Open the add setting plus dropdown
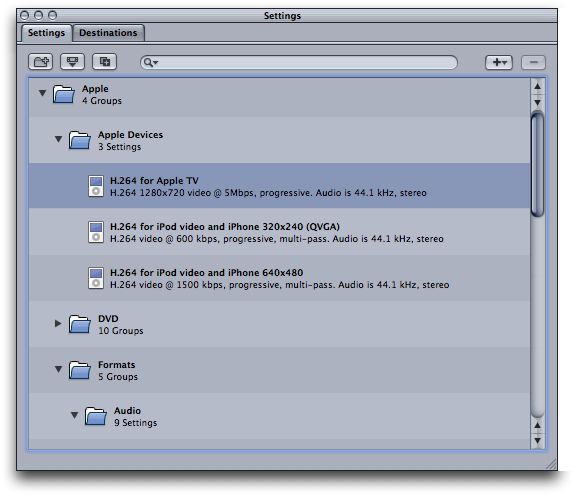This screenshot has width=574, height=495. point(499,62)
